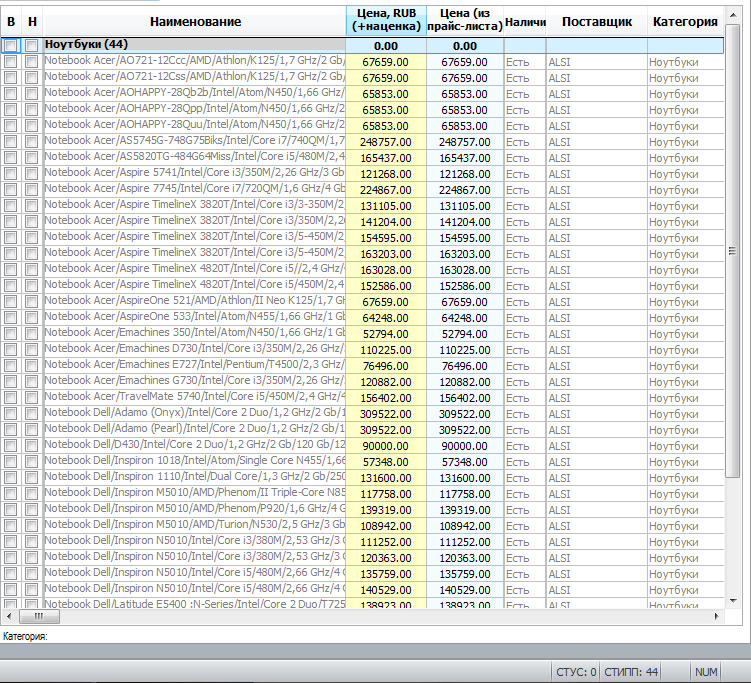Select Notebook Acer/AOHAPPY-28Quu row name

click(194, 125)
